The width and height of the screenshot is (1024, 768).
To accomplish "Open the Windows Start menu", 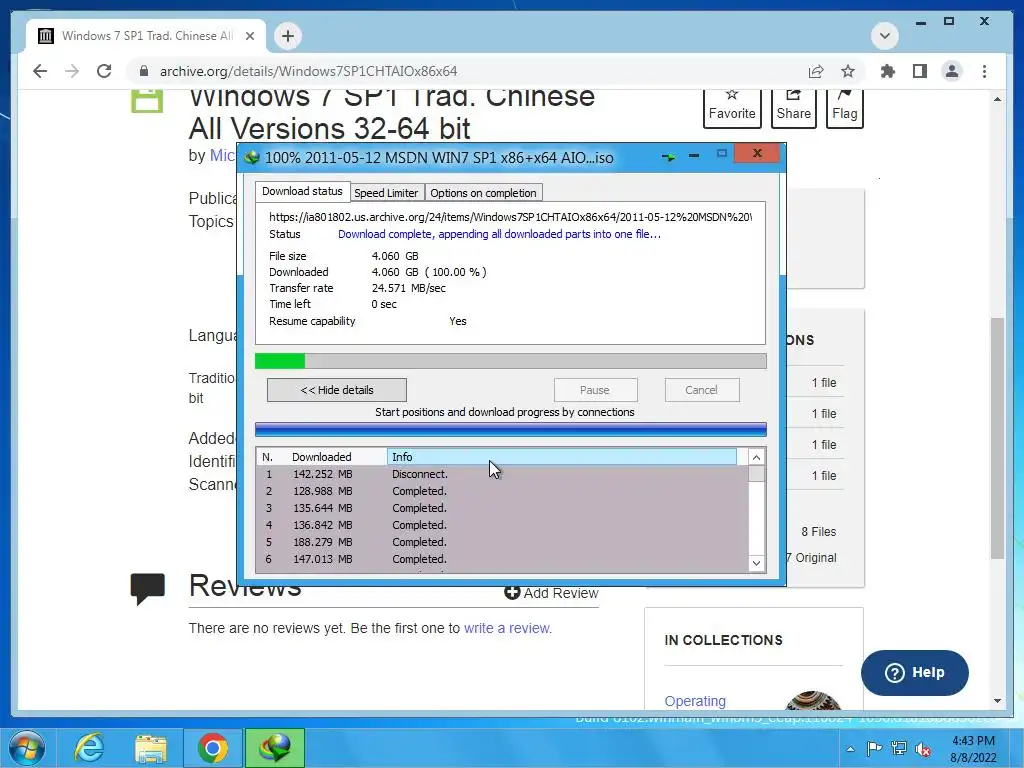I will point(27,748).
